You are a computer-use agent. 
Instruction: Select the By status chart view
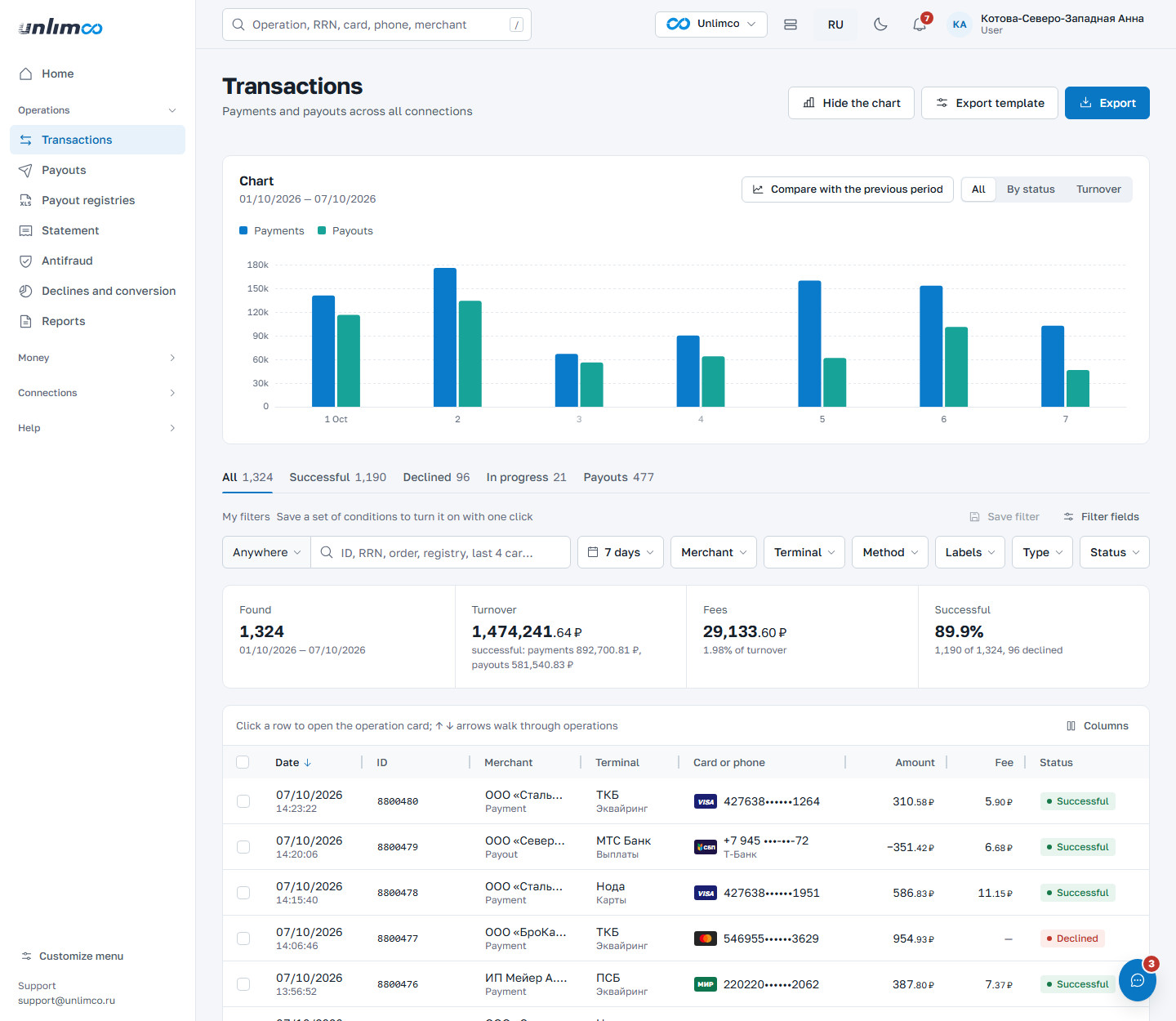coord(1031,189)
